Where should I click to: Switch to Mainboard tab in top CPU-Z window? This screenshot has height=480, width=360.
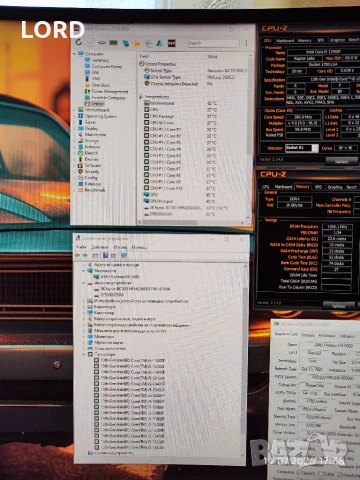click(285, 40)
